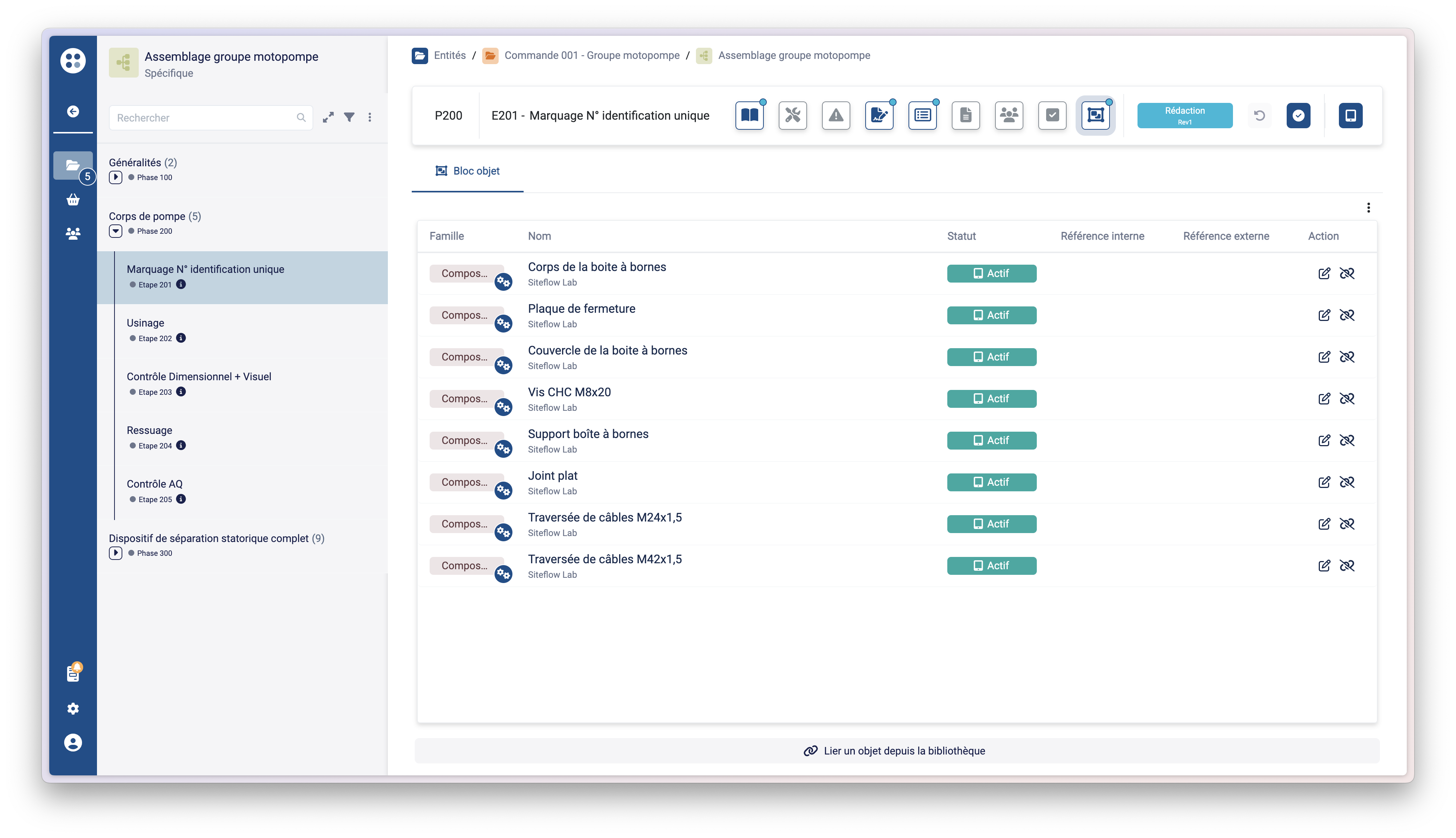Toggle expand-all arrows in the tree panel
The height and width of the screenshot is (838, 1456).
(328, 117)
